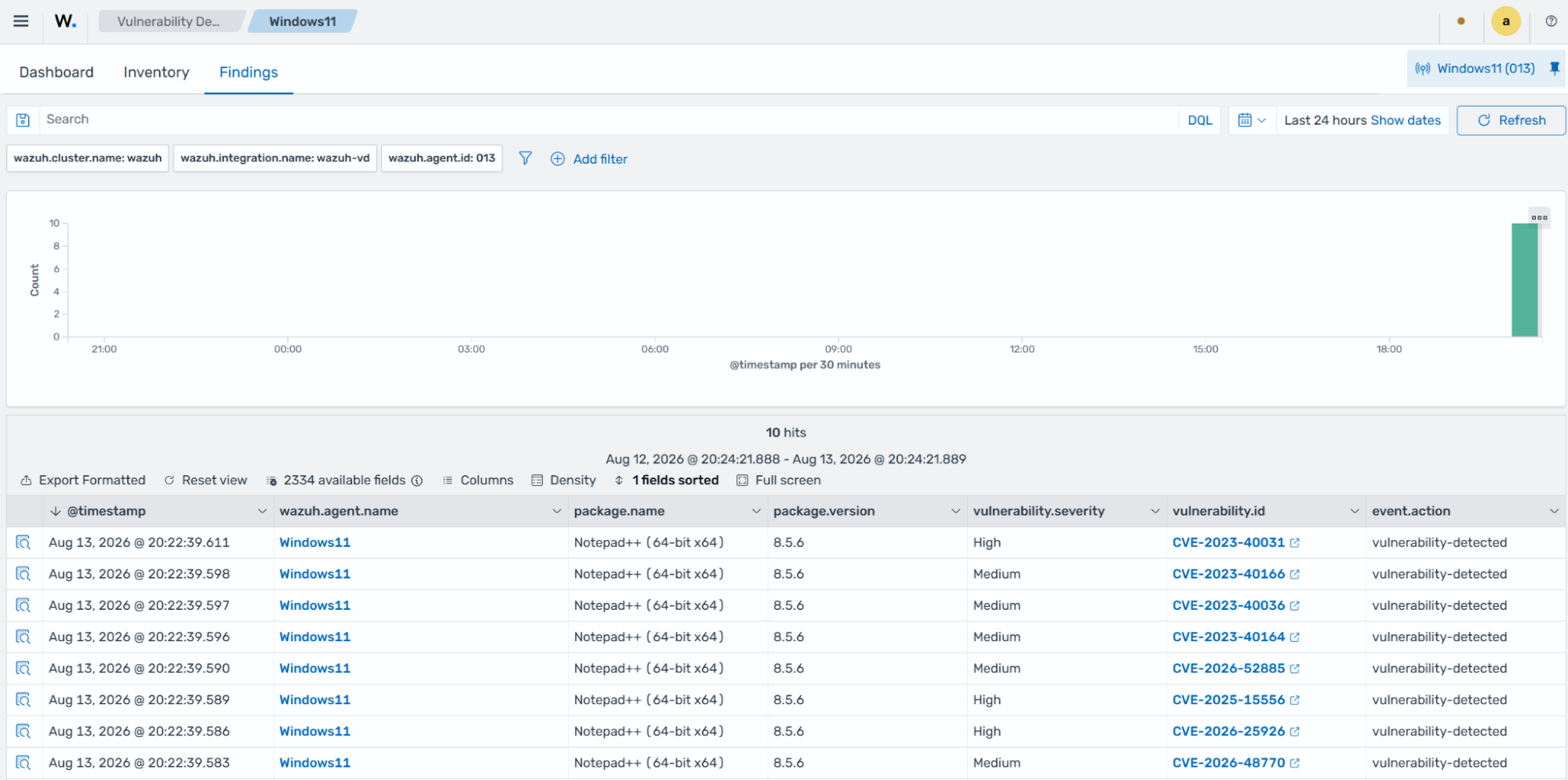Viewport: 1568px width, 780px height.
Task: Unpin the Windows11 agent with pin icon
Action: click(1554, 68)
